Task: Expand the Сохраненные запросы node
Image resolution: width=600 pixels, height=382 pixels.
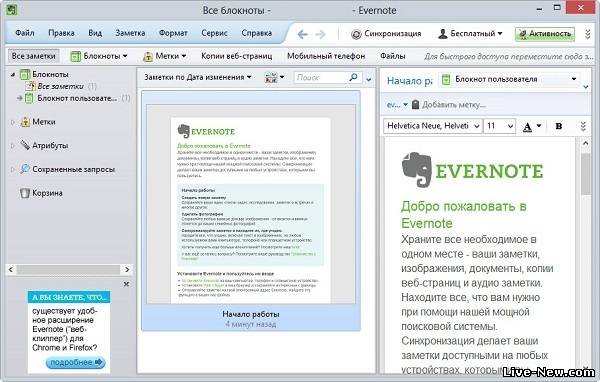Action: [x=13, y=170]
